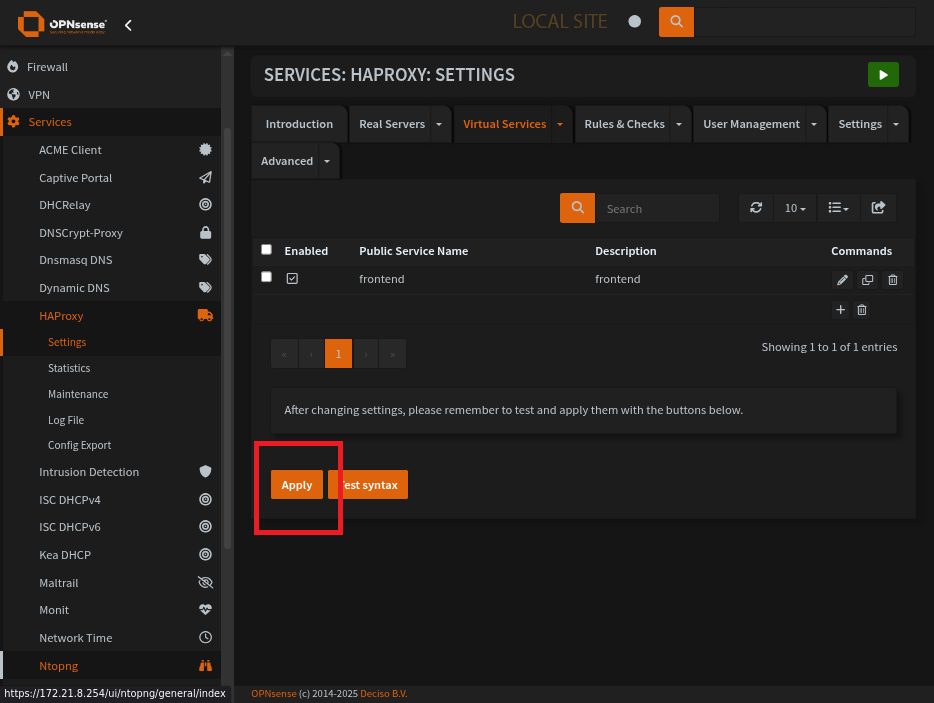The width and height of the screenshot is (934, 703).
Task: Delete the frontend row with its trash icon
Action: (x=892, y=280)
